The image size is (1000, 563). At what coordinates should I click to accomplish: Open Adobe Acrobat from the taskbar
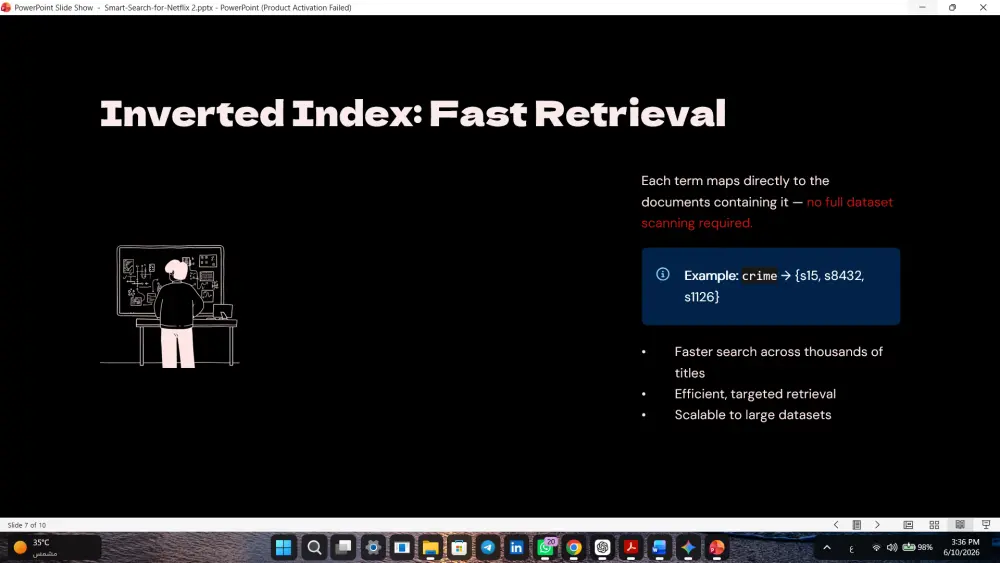pyautogui.click(x=631, y=547)
